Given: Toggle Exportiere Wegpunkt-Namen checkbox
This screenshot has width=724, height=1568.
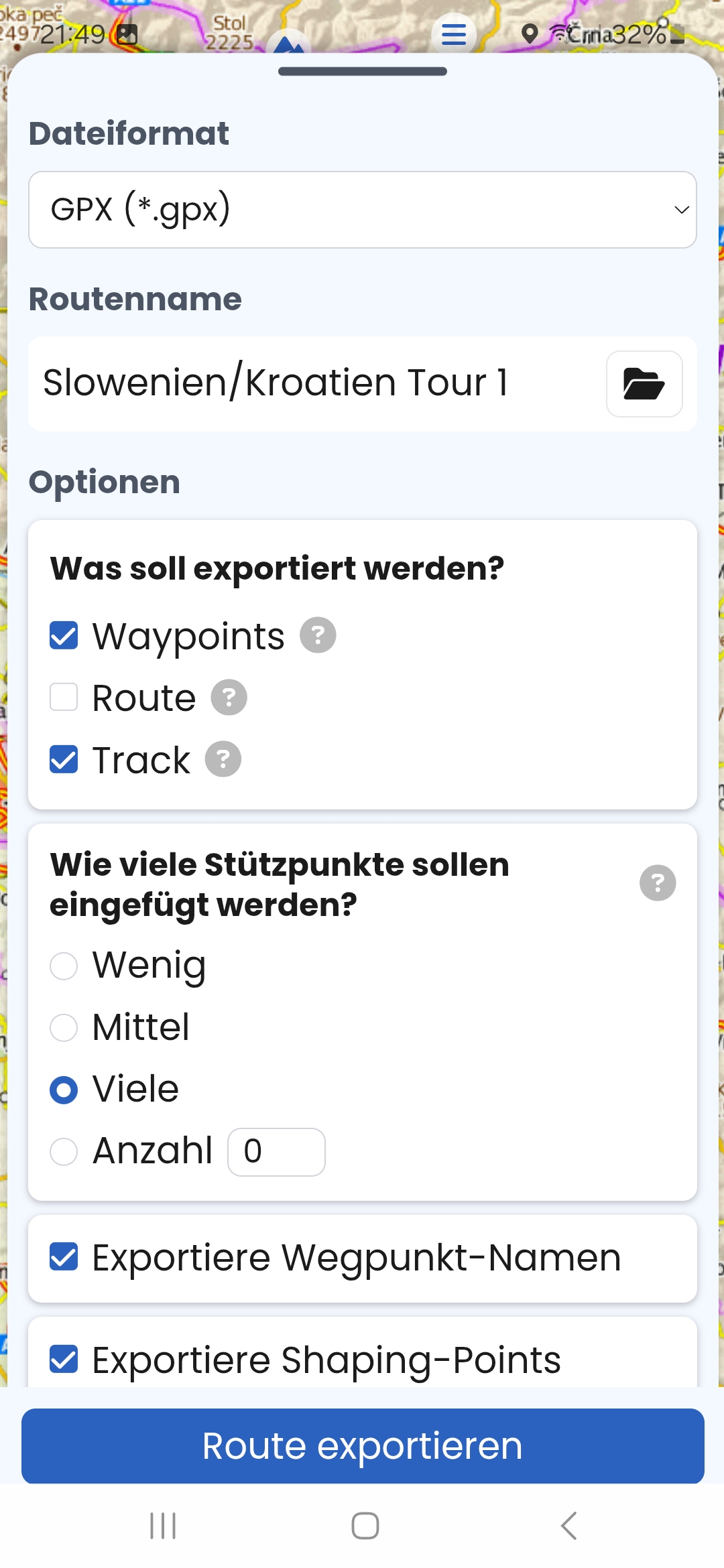Looking at the screenshot, I should pos(64,1257).
